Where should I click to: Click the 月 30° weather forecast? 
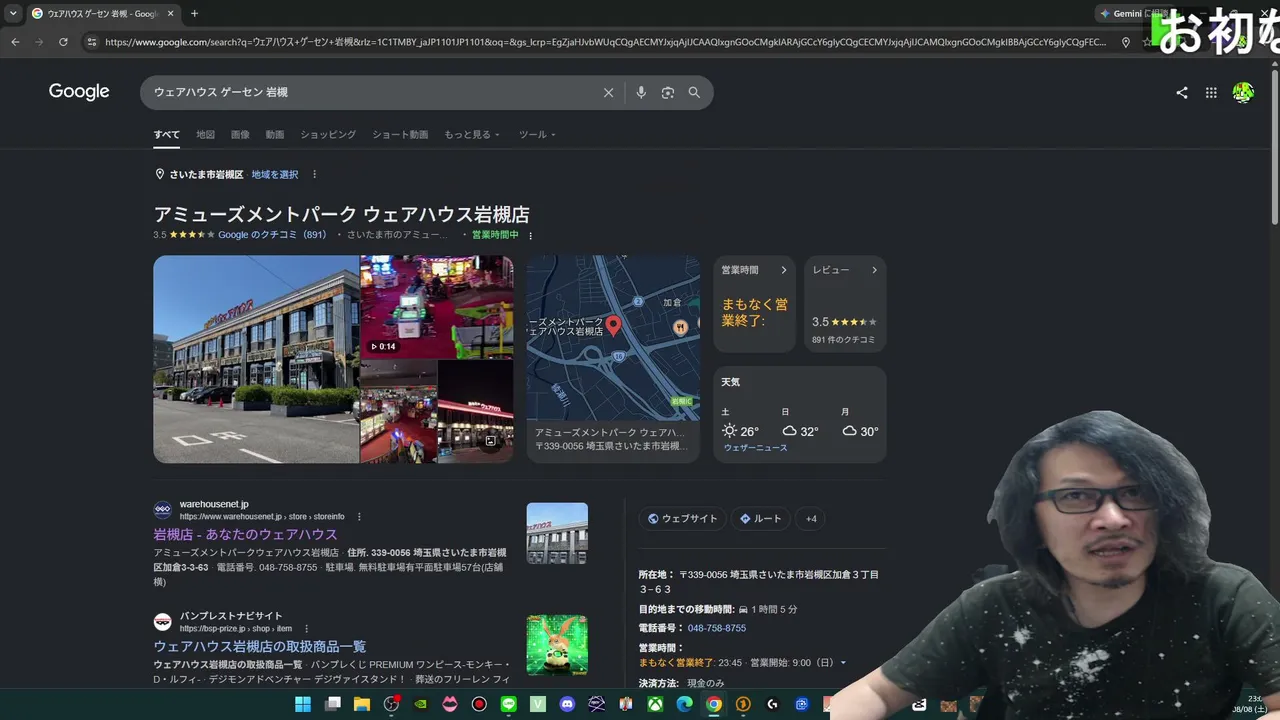tap(860, 425)
